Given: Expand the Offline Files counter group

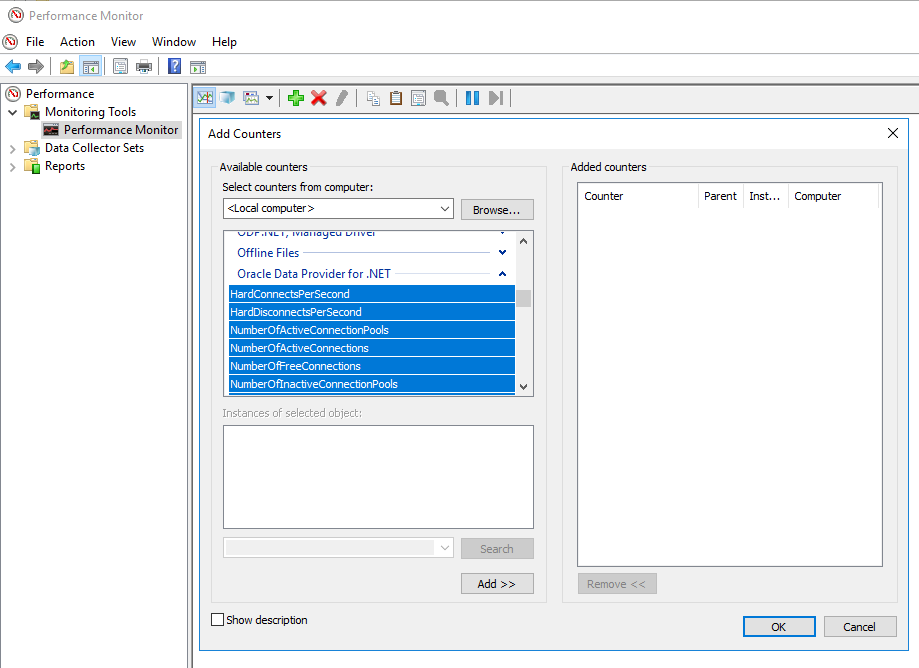Looking at the screenshot, I should 502,253.
